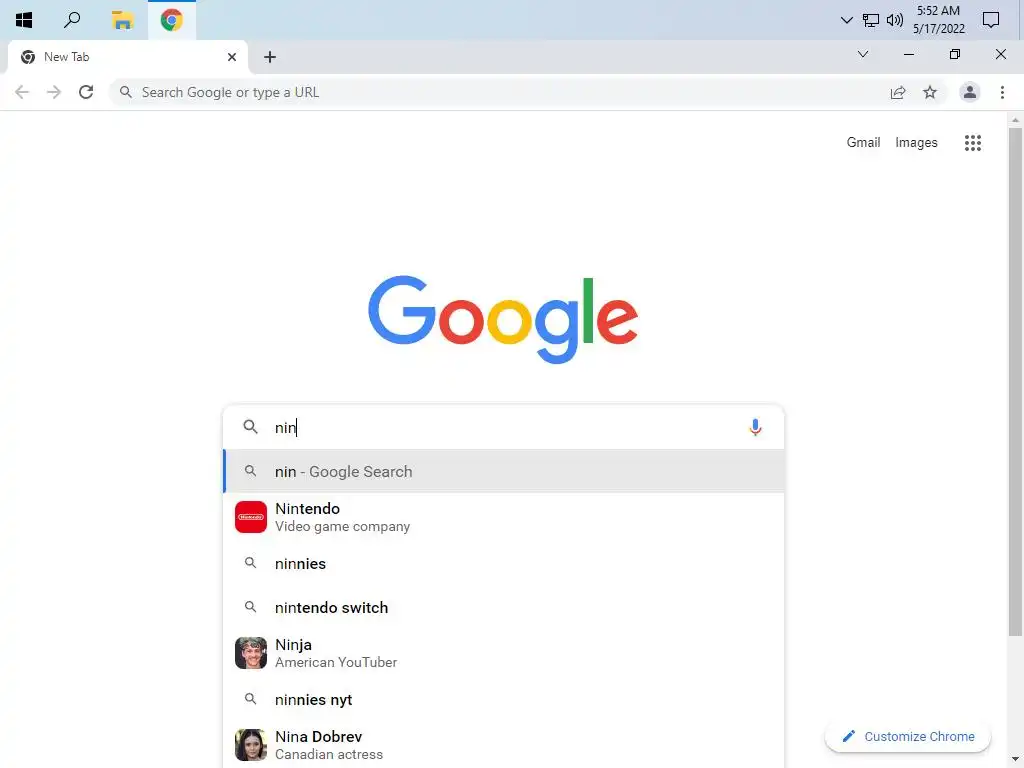Viewport: 1024px width, 768px height.
Task: Open Chrome three-dot menu
Action: point(1002,92)
